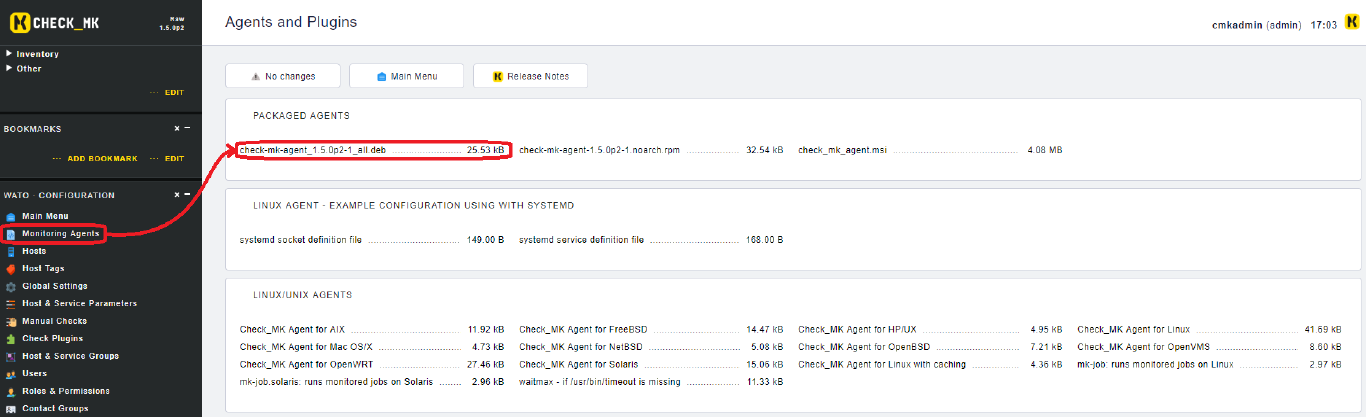1366x417 pixels.
Task: Click the Manual Checks icon
Action: [x=11, y=321]
